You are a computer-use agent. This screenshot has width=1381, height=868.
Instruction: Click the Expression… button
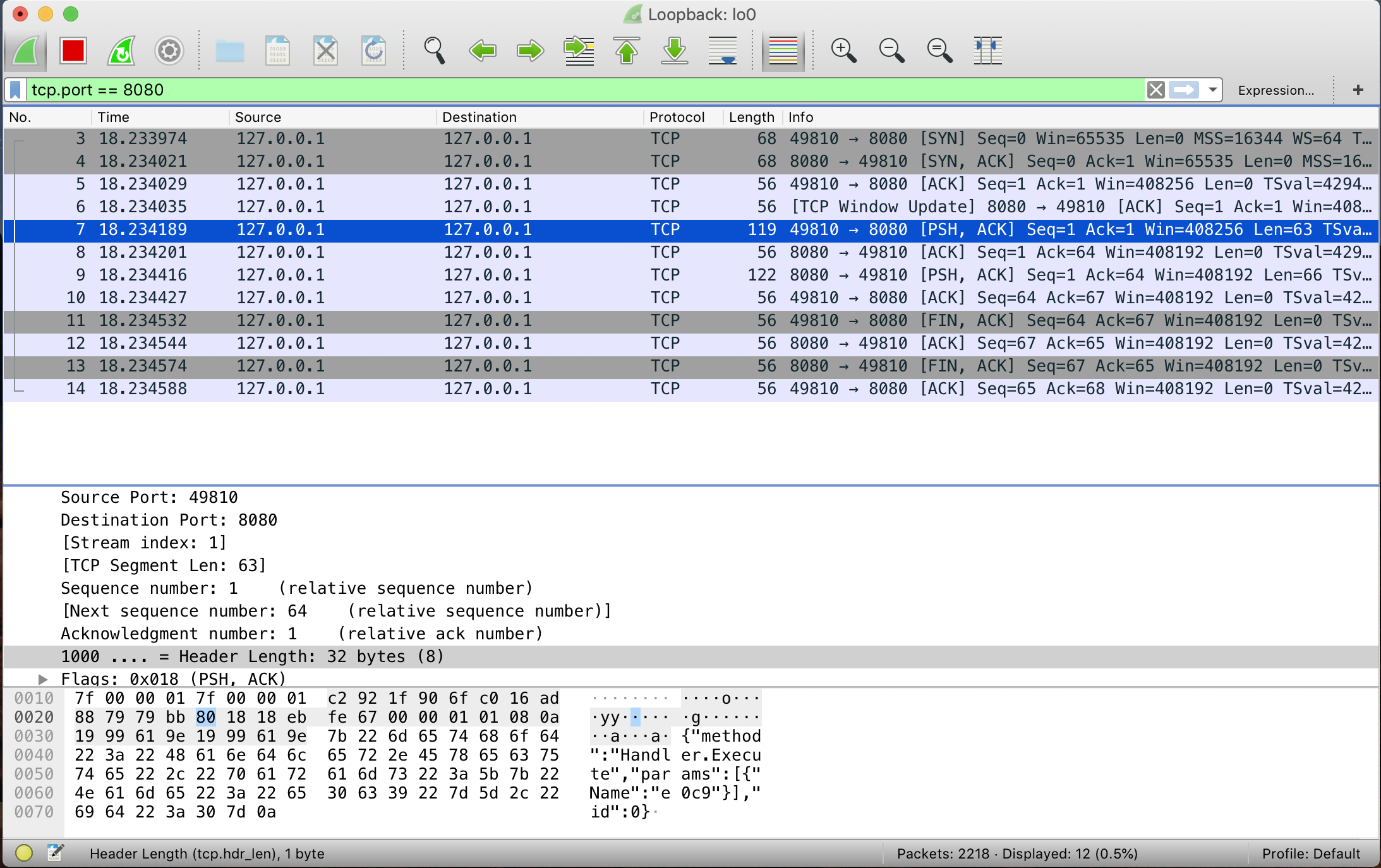pos(1275,90)
